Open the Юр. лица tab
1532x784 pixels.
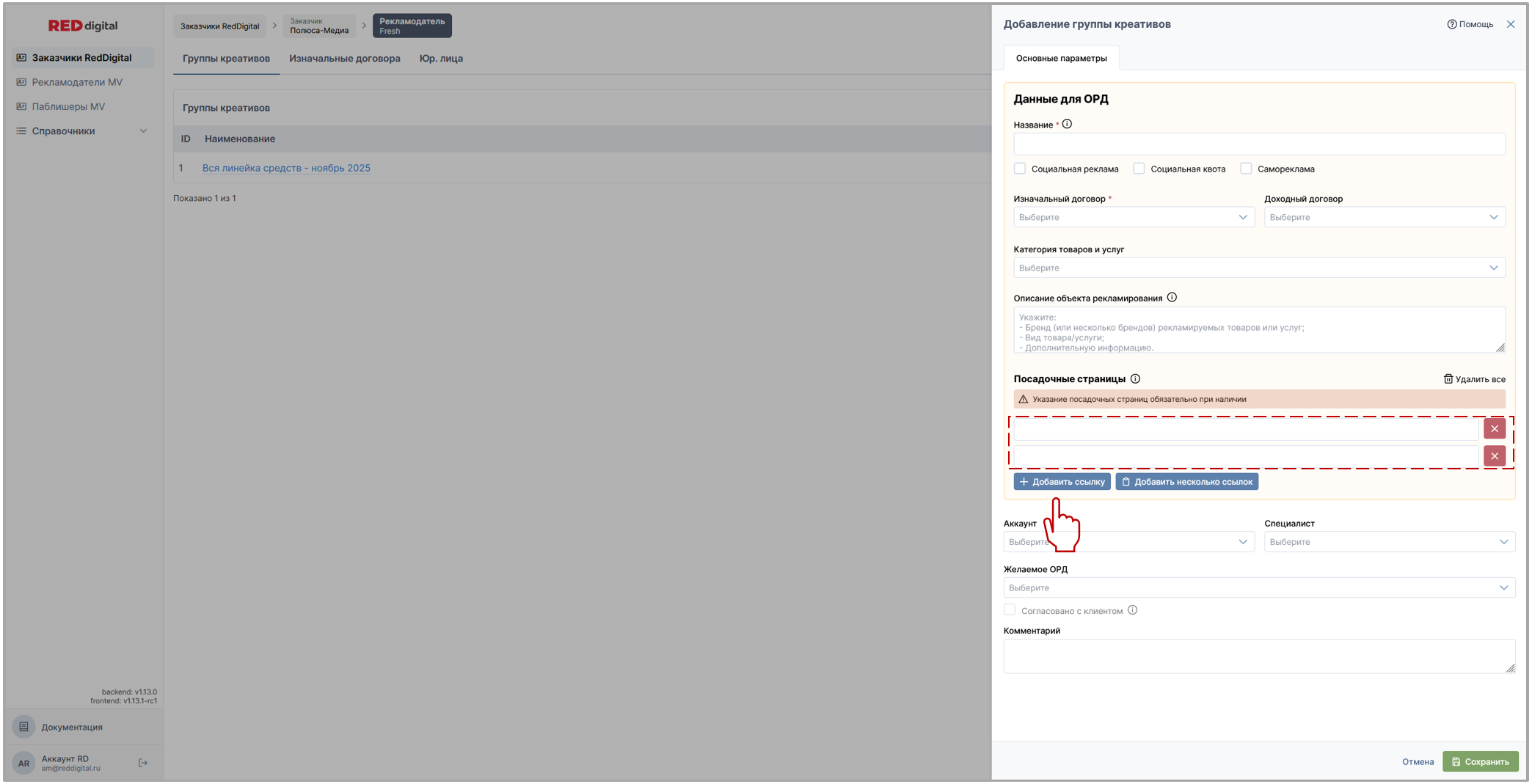[441, 59]
